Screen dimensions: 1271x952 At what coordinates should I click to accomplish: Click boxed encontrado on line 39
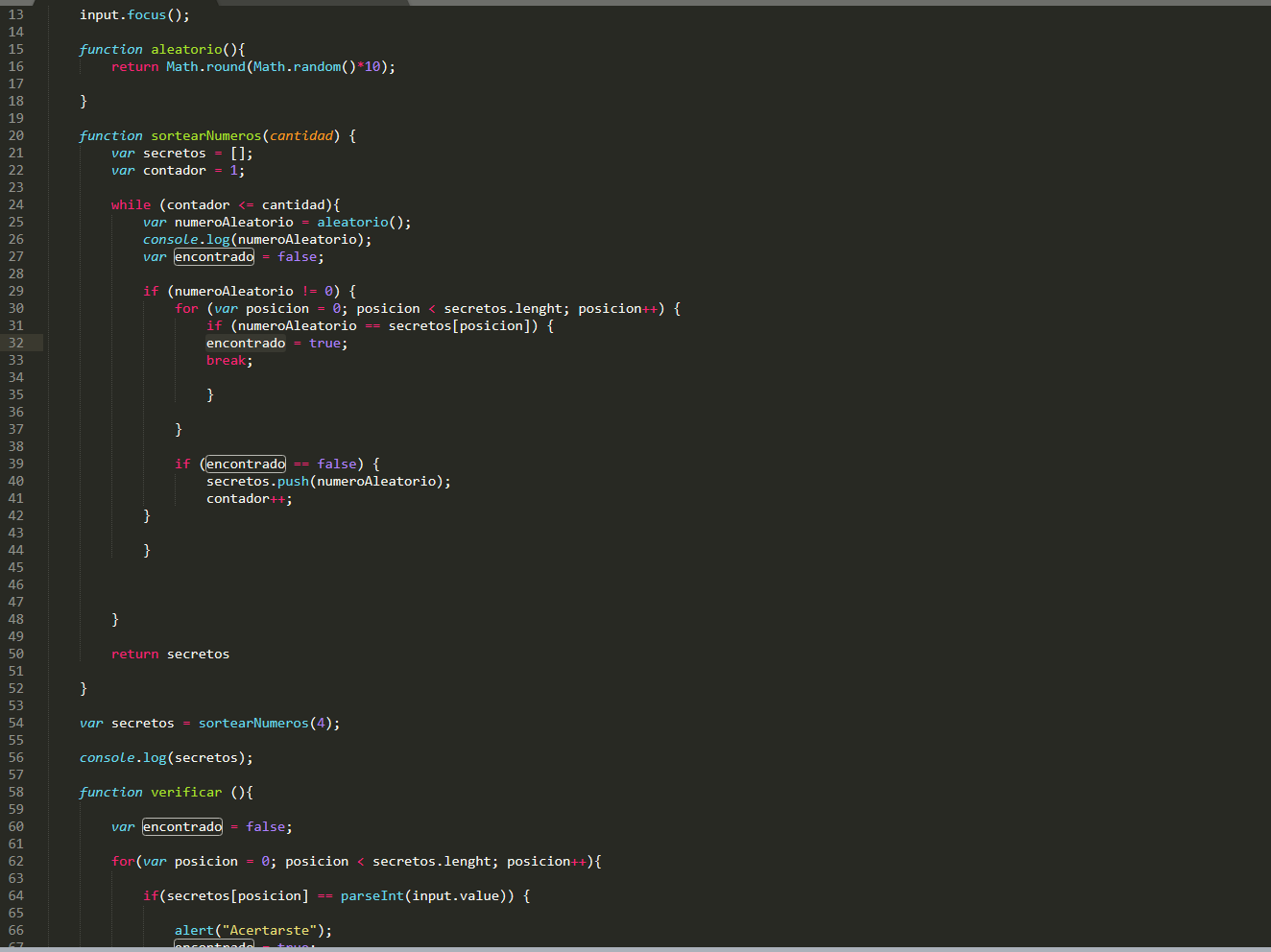(246, 464)
